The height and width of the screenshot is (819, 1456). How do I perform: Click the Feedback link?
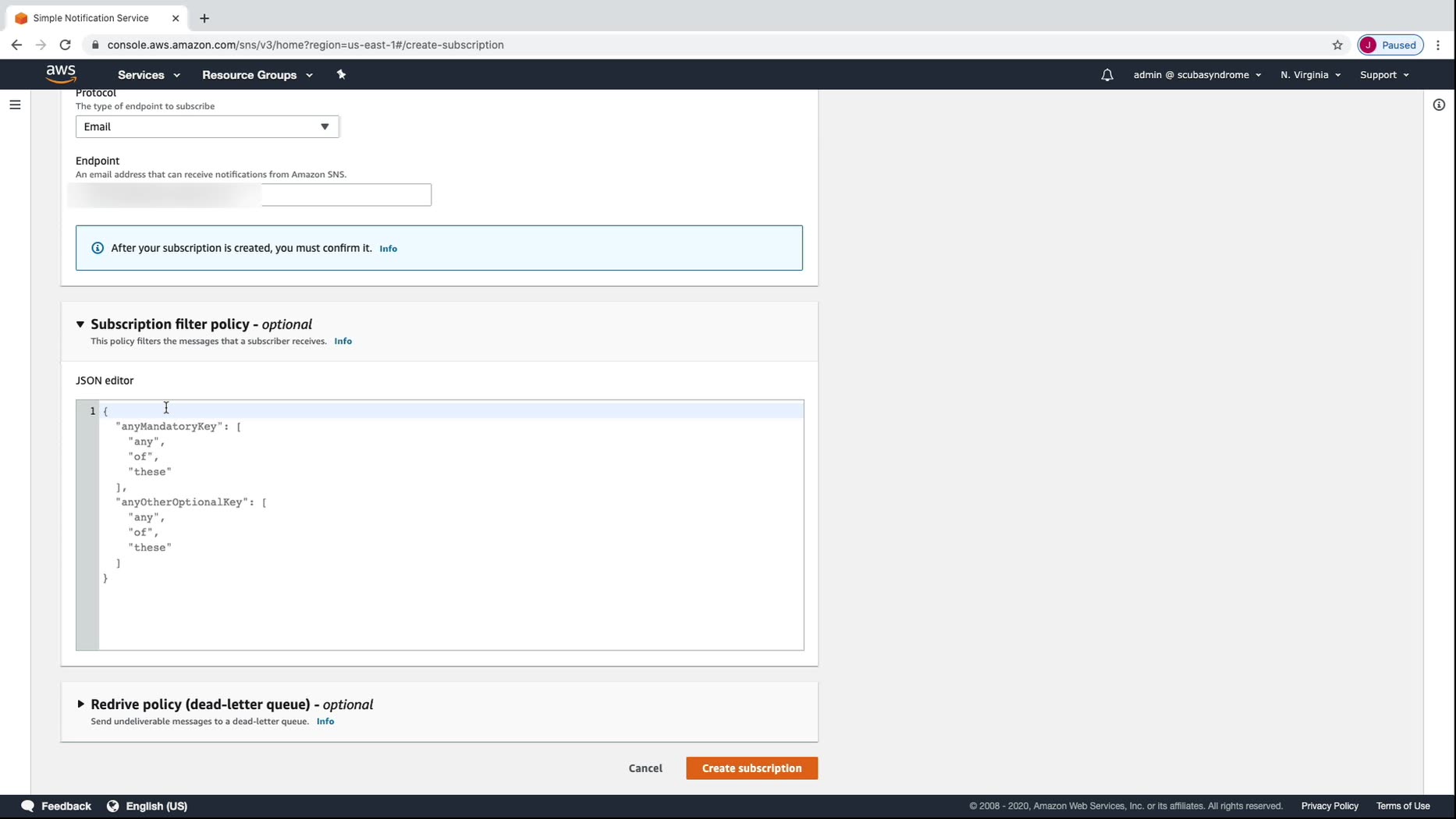(66, 806)
